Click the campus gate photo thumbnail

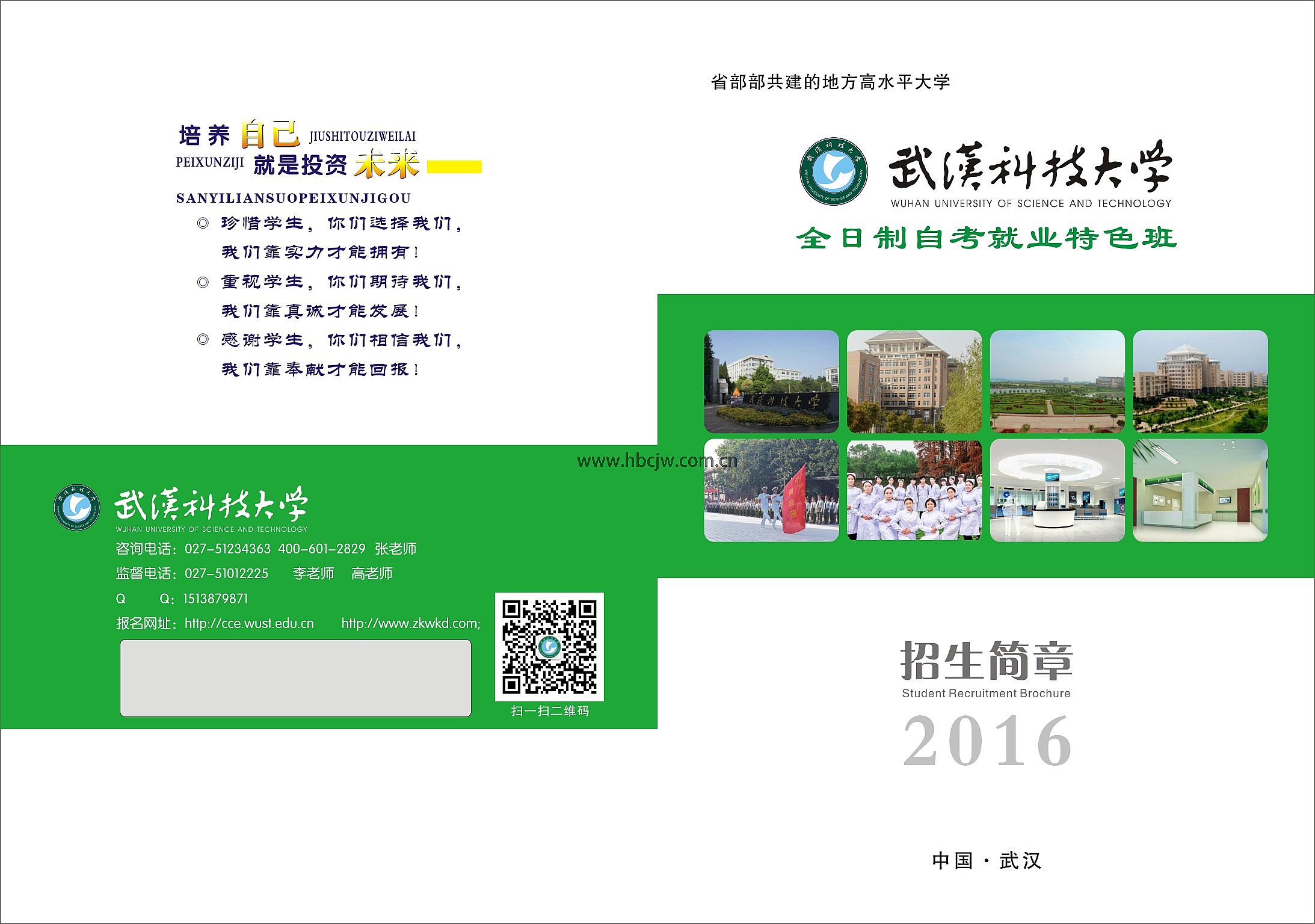(x=771, y=381)
